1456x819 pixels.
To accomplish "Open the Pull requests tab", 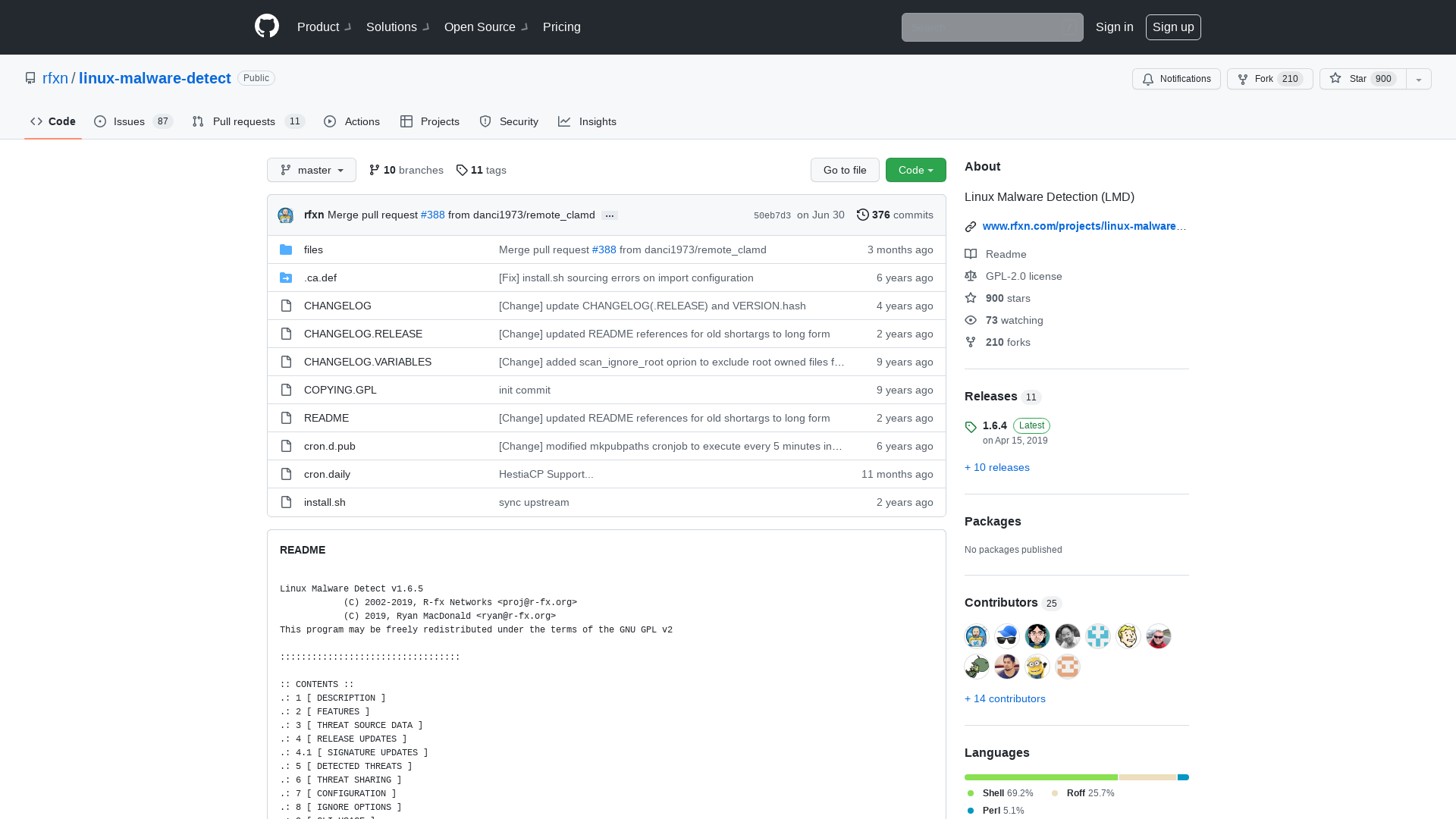I will (244, 121).
